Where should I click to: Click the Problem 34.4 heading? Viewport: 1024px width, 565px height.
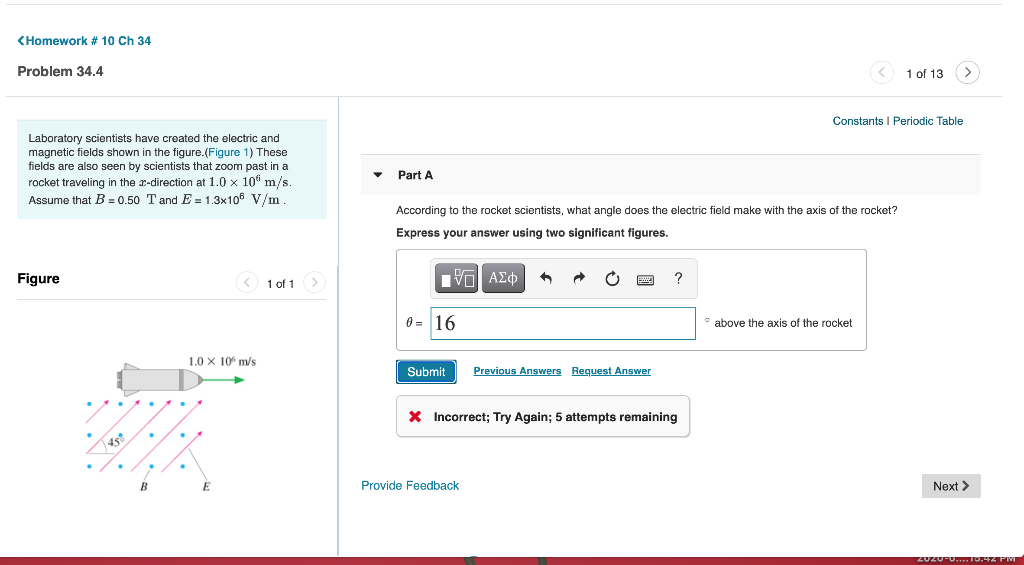60,72
